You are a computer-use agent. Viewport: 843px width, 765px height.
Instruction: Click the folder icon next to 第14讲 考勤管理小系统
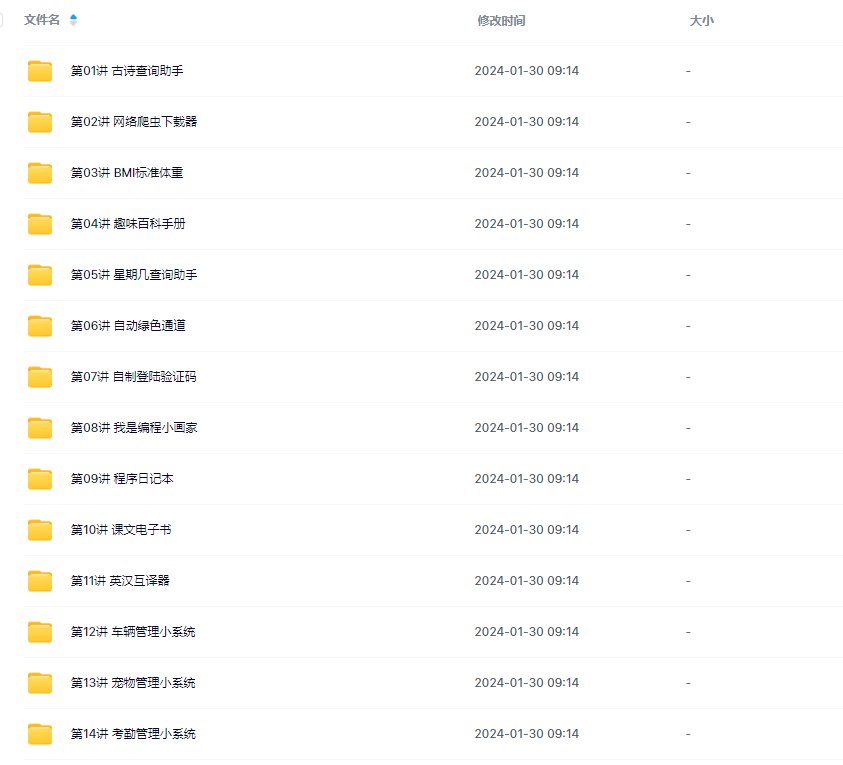pyautogui.click(x=38, y=733)
